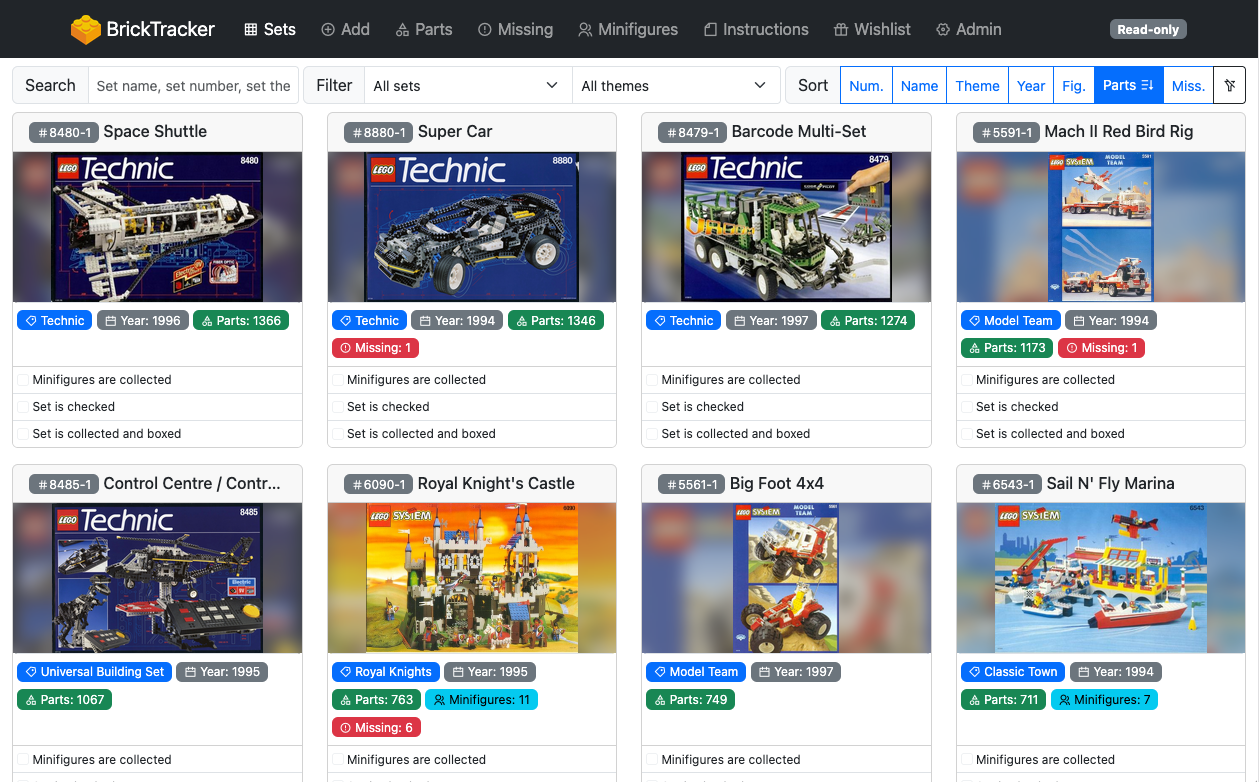Check 'Set is collected and boxed' for Barcode Multi-Set
The image size is (1259, 782).
(652, 434)
